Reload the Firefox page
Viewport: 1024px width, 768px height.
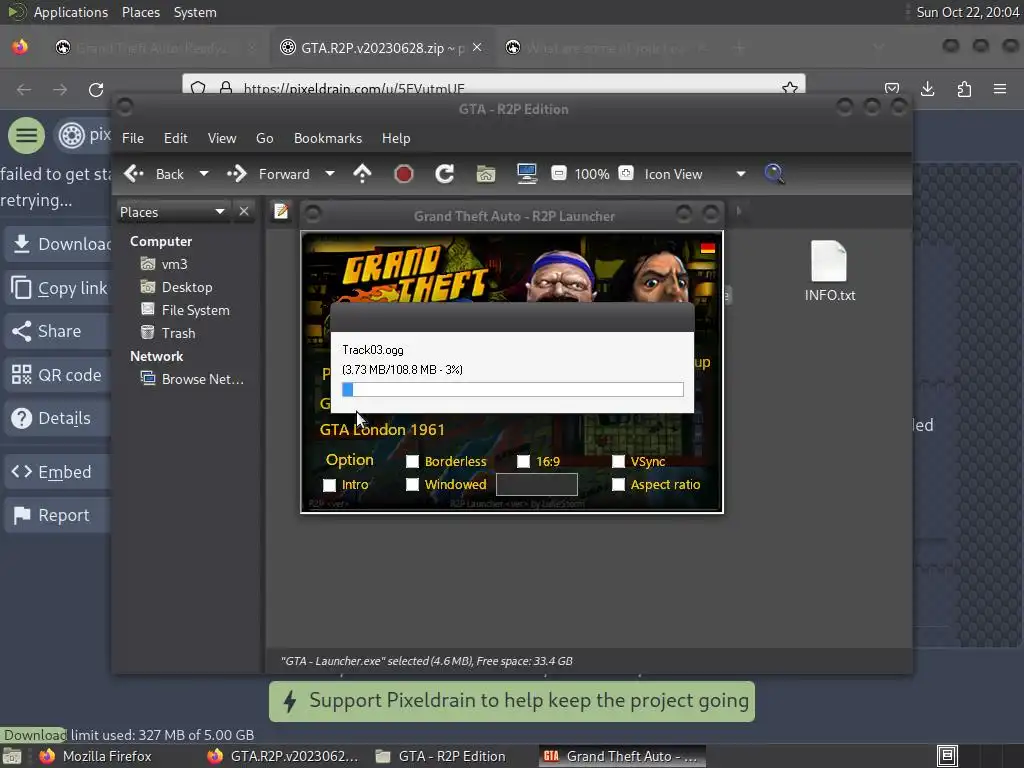point(96,89)
